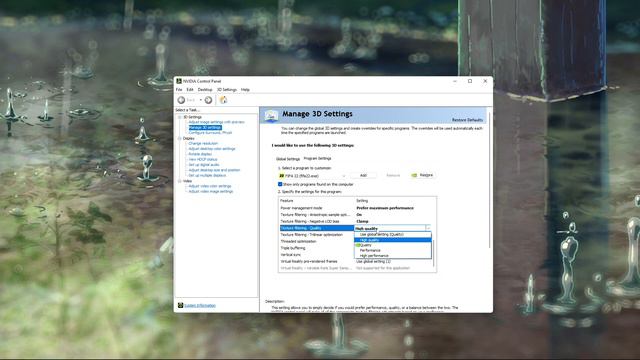Open Adjust image settings with preview

point(216,122)
